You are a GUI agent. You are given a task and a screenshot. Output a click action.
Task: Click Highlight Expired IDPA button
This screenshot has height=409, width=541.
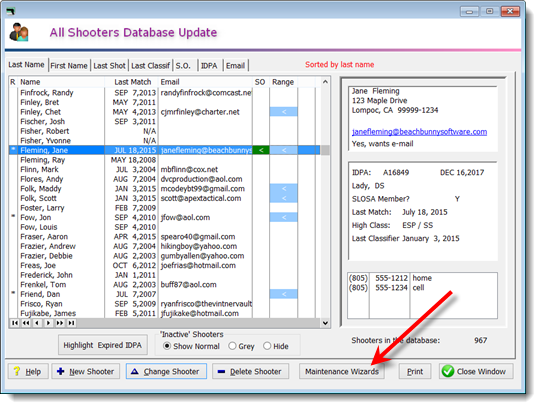click(102, 345)
